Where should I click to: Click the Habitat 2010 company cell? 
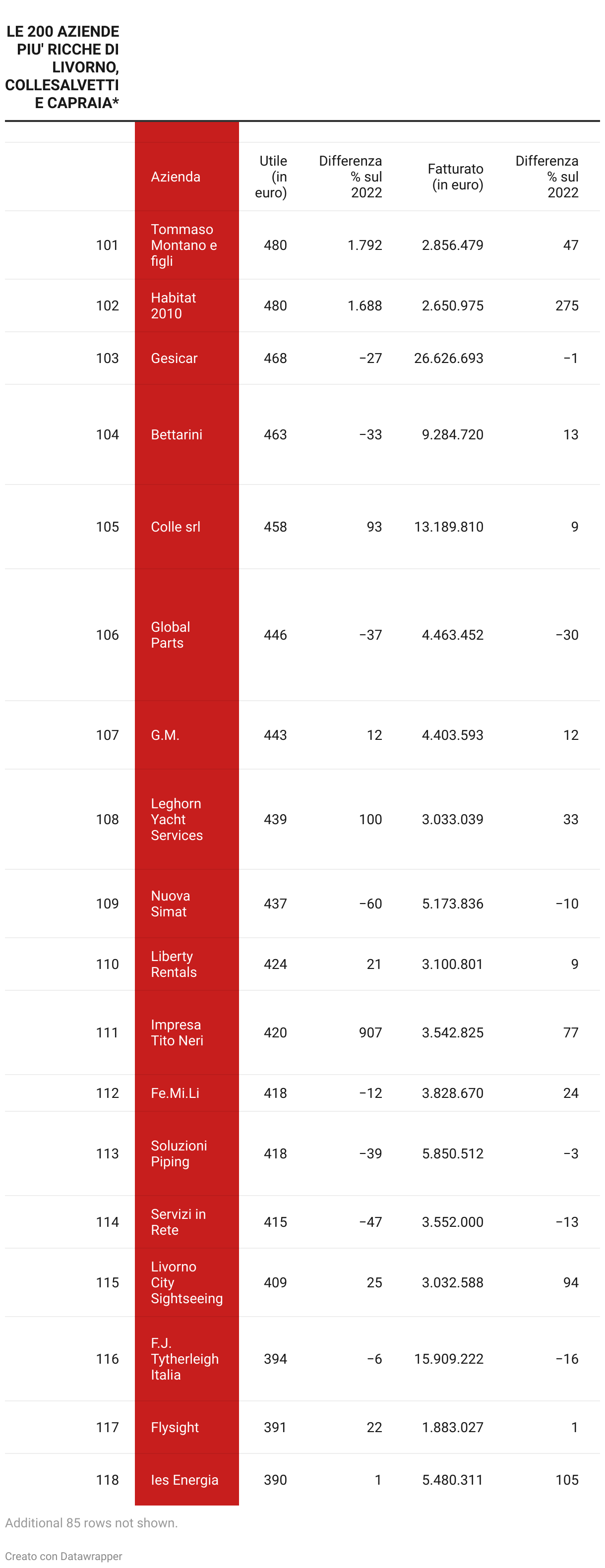point(187,305)
